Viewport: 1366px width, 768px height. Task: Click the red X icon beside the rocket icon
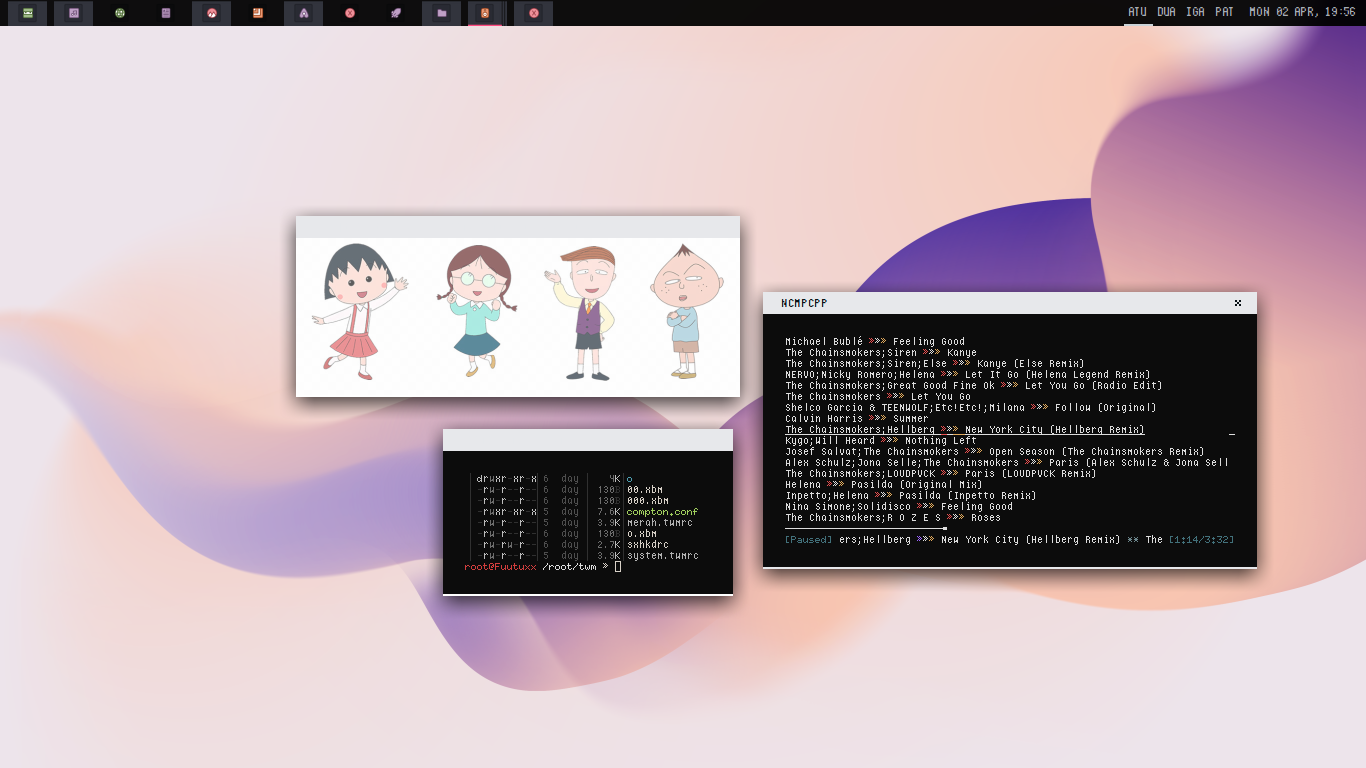tap(350, 13)
